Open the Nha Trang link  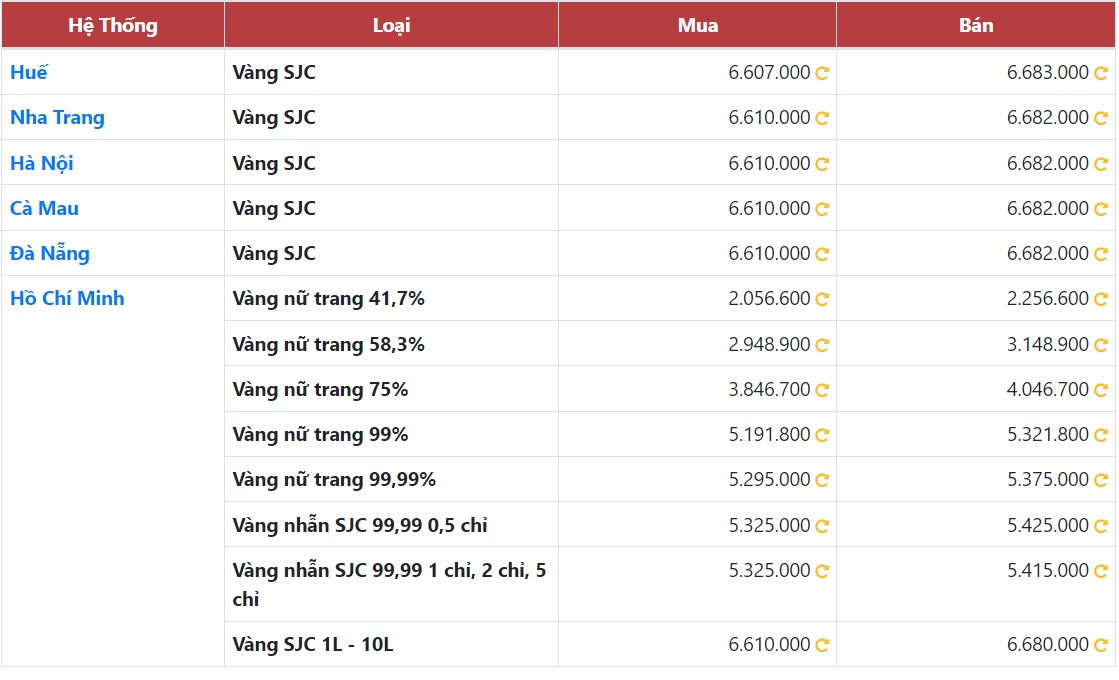coord(57,117)
